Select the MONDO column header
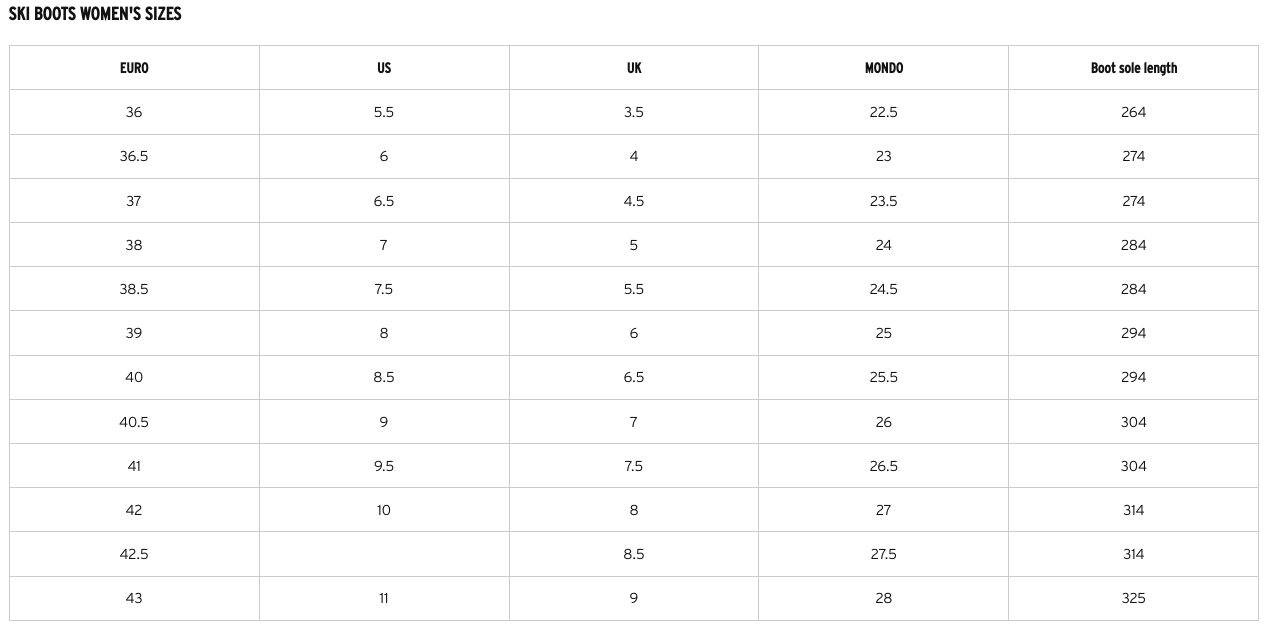This screenshot has height=626, width=1267. 883,68
